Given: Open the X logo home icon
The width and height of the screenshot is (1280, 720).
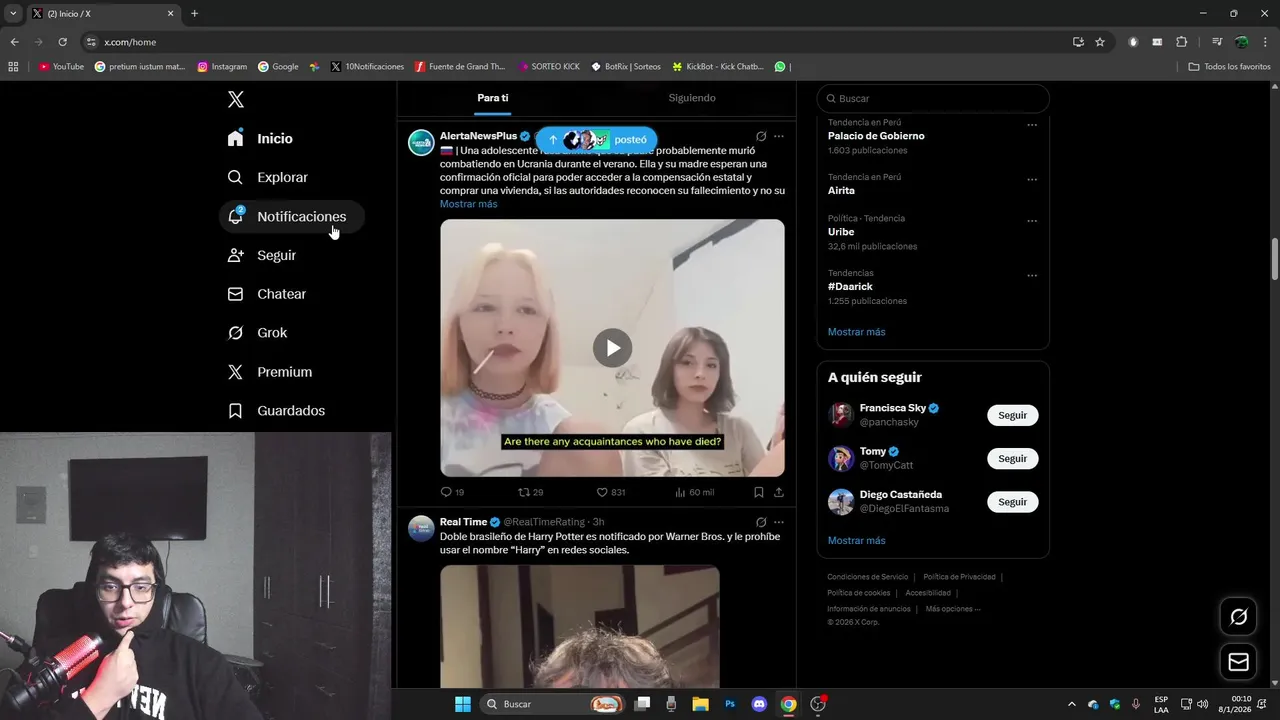Looking at the screenshot, I should click(236, 99).
